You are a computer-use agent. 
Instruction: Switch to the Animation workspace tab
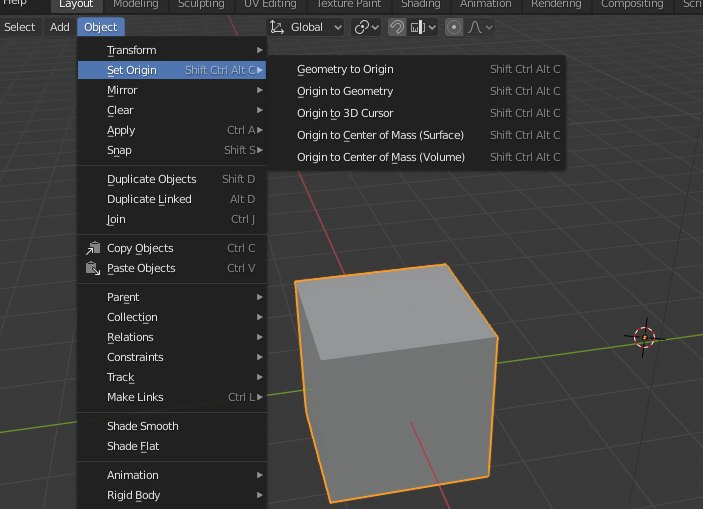click(x=485, y=4)
